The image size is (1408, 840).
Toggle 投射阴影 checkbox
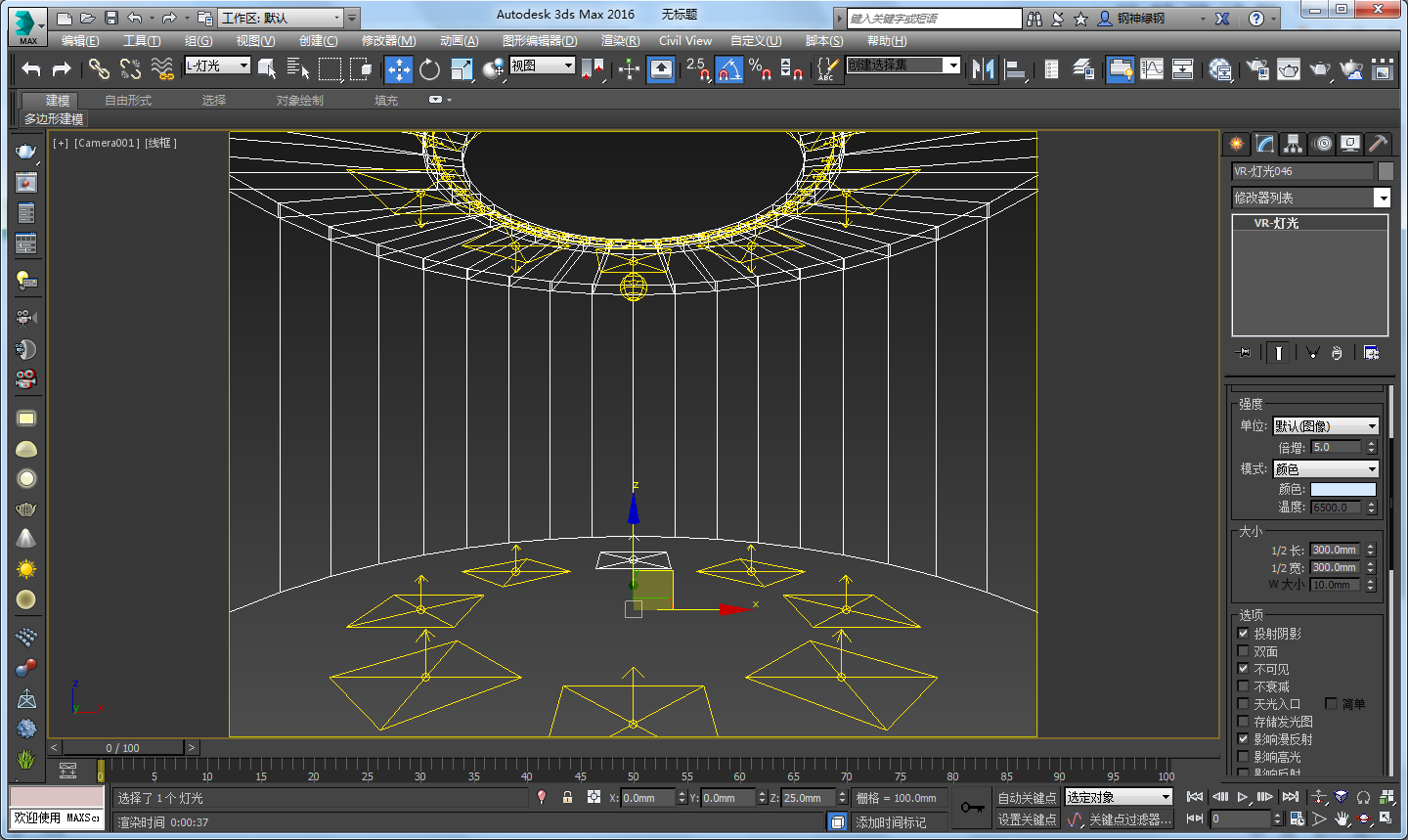click(1244, 634)
